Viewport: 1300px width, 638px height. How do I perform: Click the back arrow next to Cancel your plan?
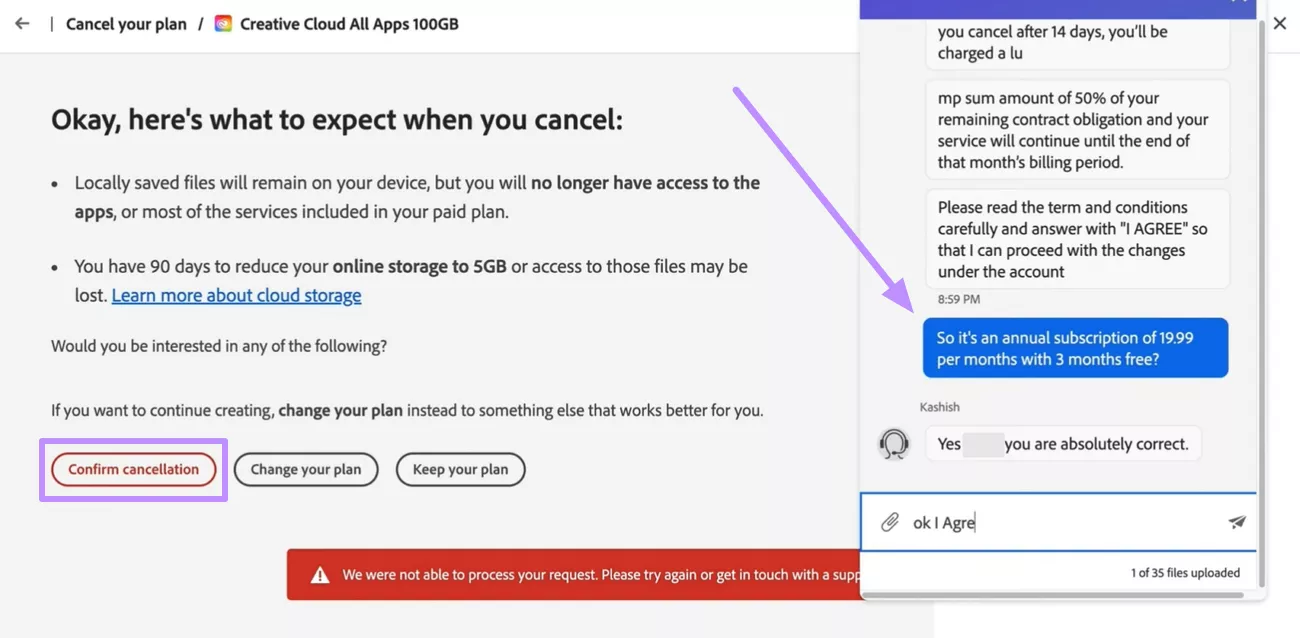pos(22,23)
